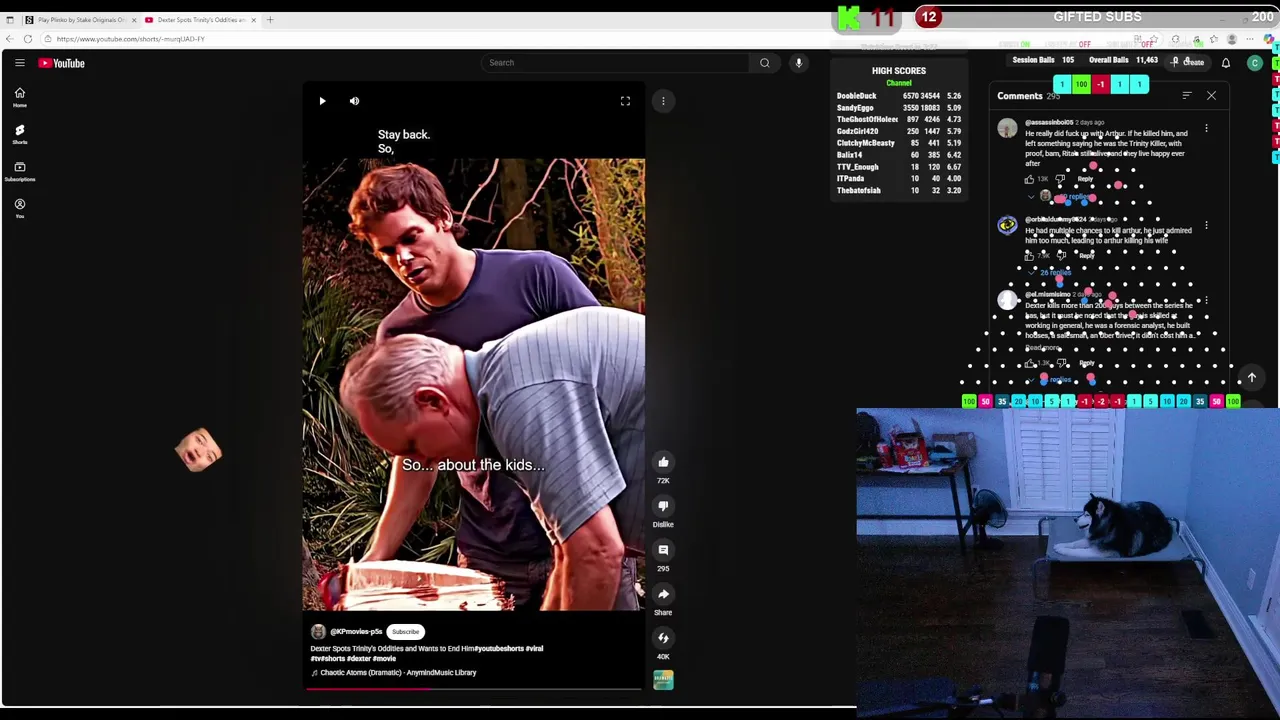Reply to the @assassinboi05 comment
The height and width of the screenshot is (720, 1280).
pos(1085,179)
